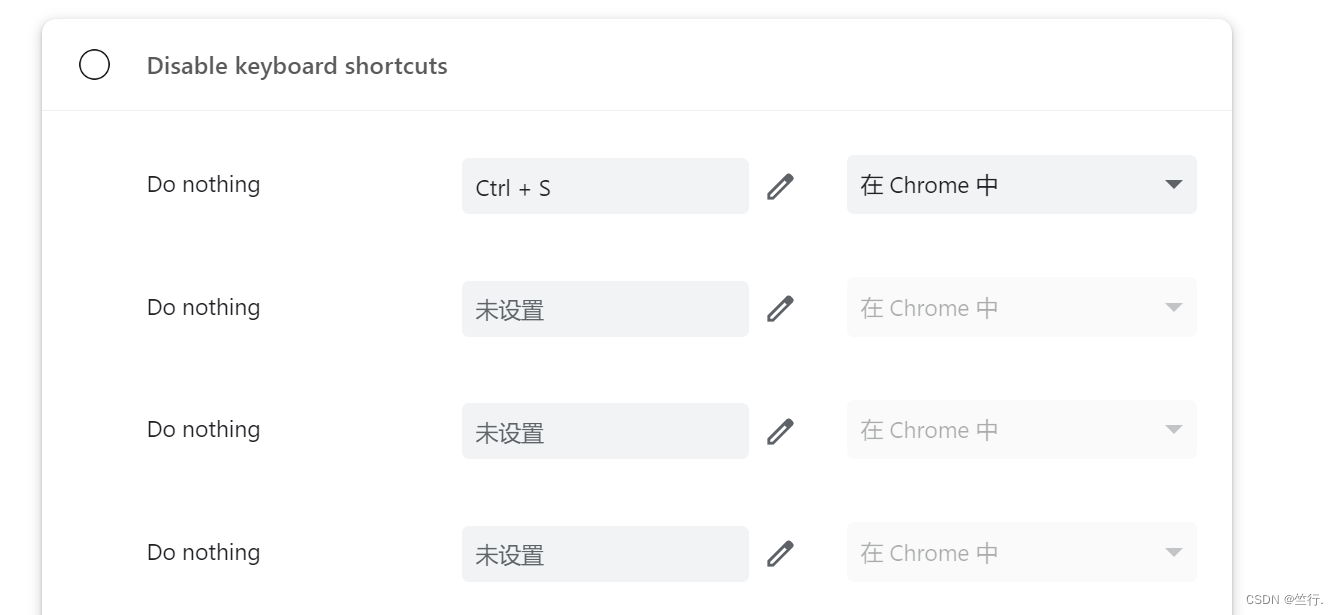This screenshot has width=1338, height=615.
Task: Click the dropdown caret in the third row
Action: [x=1172, y=429]
